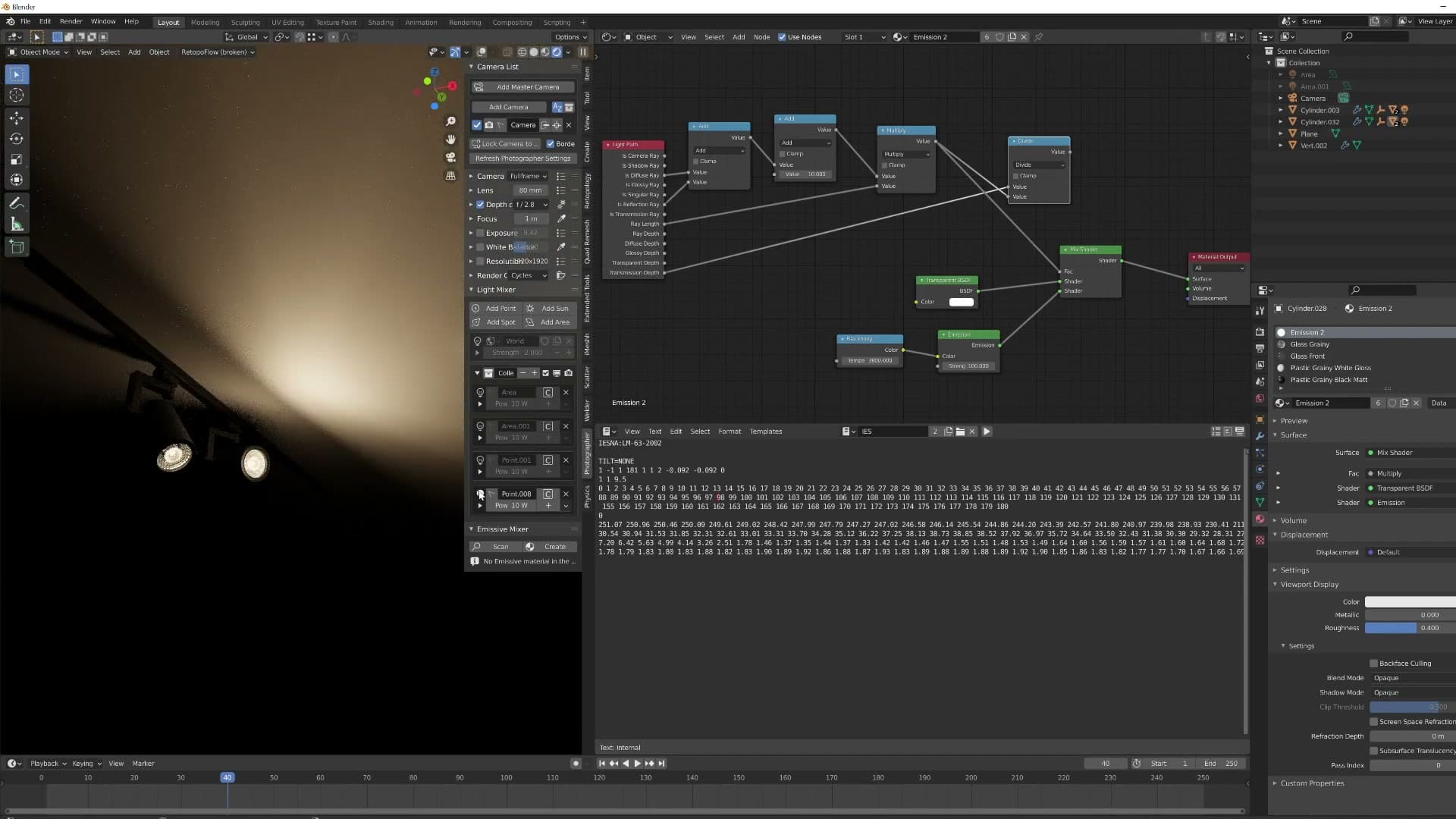The height and width of the screenshot is (819, 1456).
Task: Open the Node menu in shader editor
Action: pos(761,37)
